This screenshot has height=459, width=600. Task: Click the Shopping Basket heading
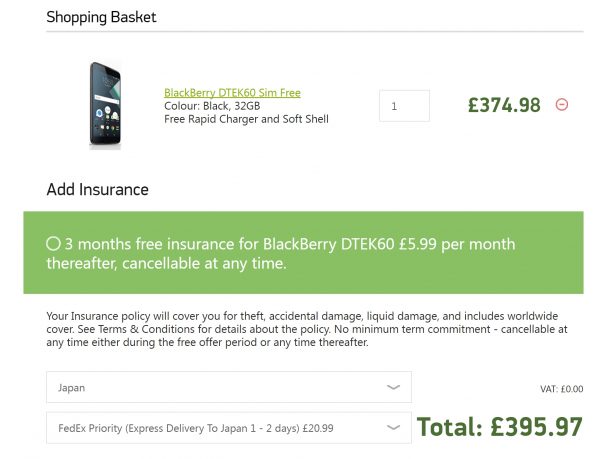click(x=101, y=17)
